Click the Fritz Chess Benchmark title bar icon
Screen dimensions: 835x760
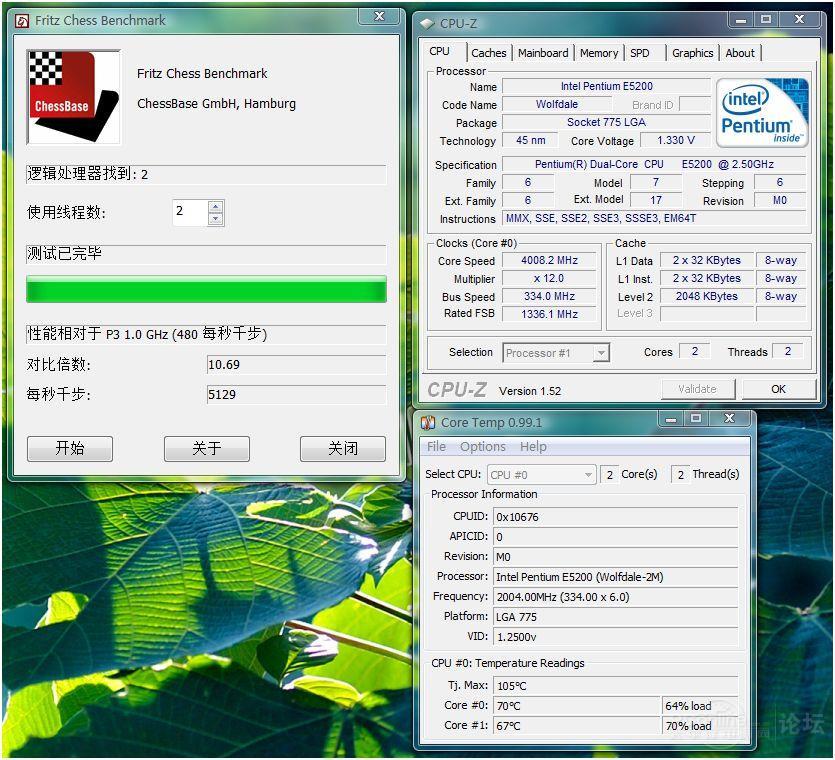point(22,21)
